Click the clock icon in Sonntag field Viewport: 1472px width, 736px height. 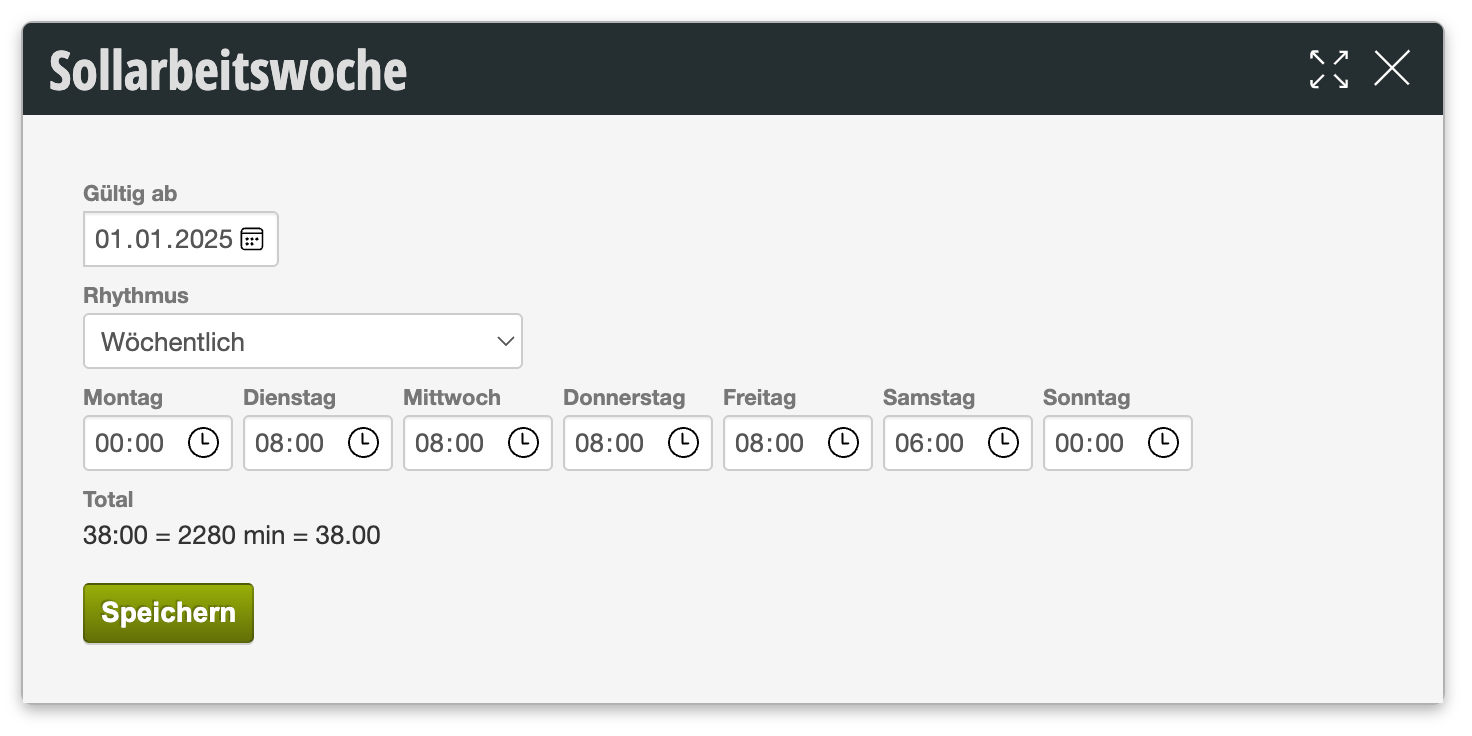click(1163, 443)
